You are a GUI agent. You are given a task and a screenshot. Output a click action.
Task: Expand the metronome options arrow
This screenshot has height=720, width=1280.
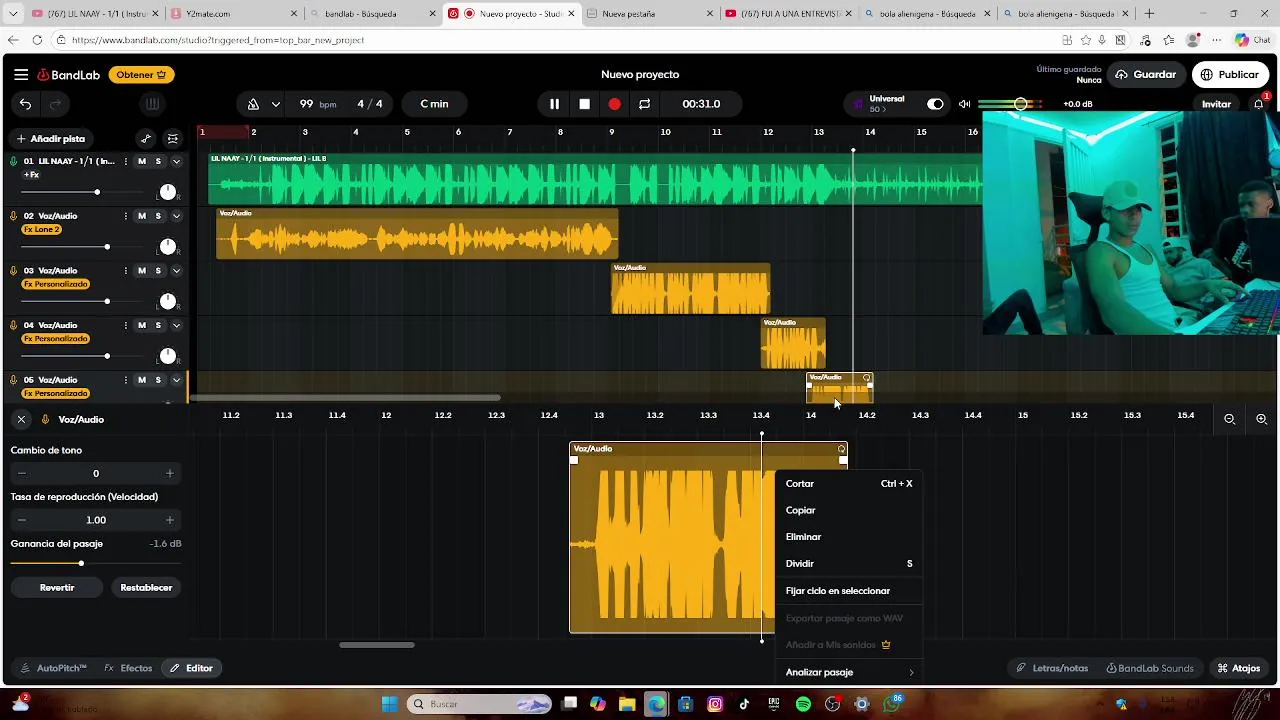[275, 104]
